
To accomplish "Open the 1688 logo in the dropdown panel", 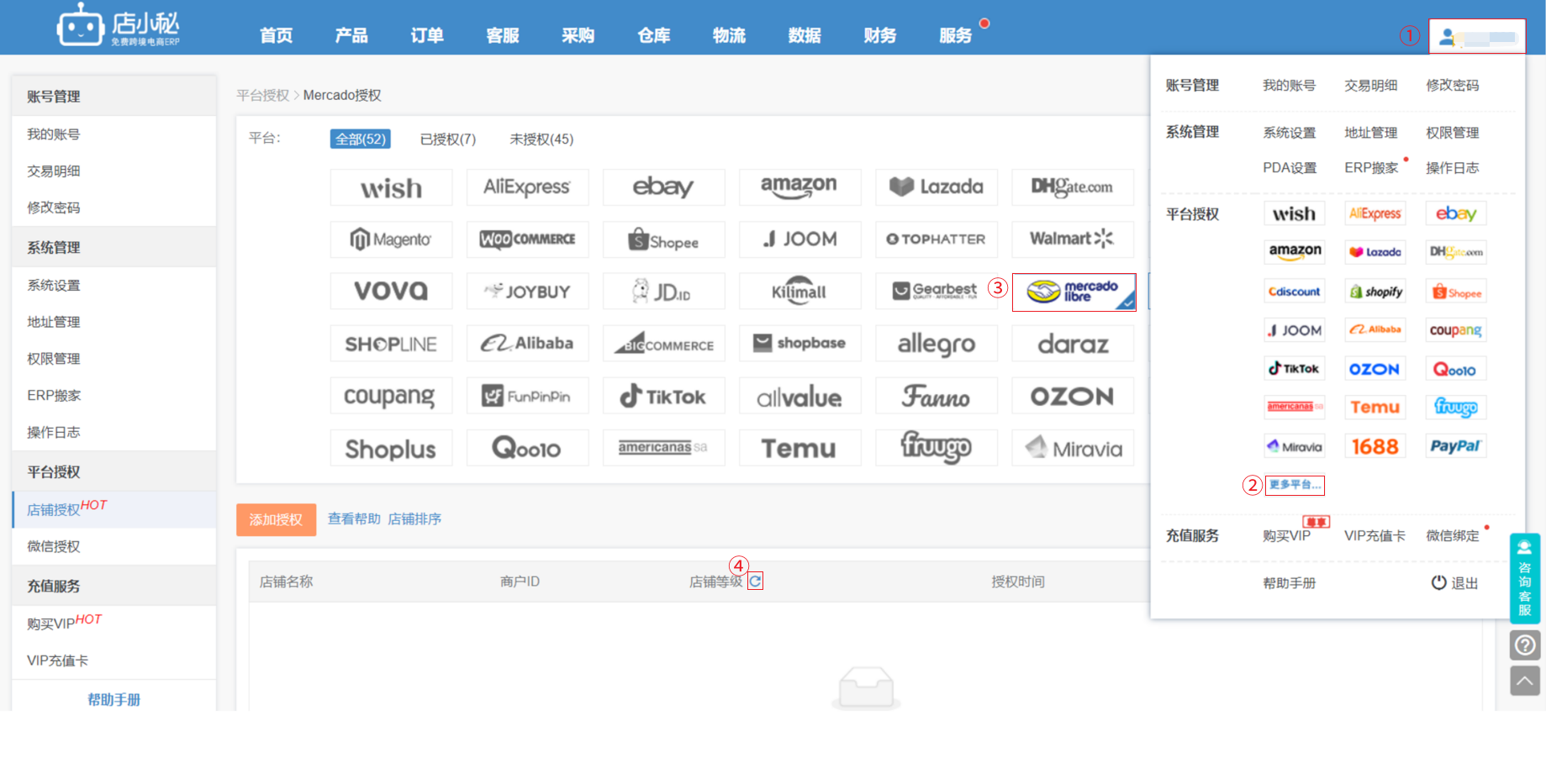I will coord(1375,446).
